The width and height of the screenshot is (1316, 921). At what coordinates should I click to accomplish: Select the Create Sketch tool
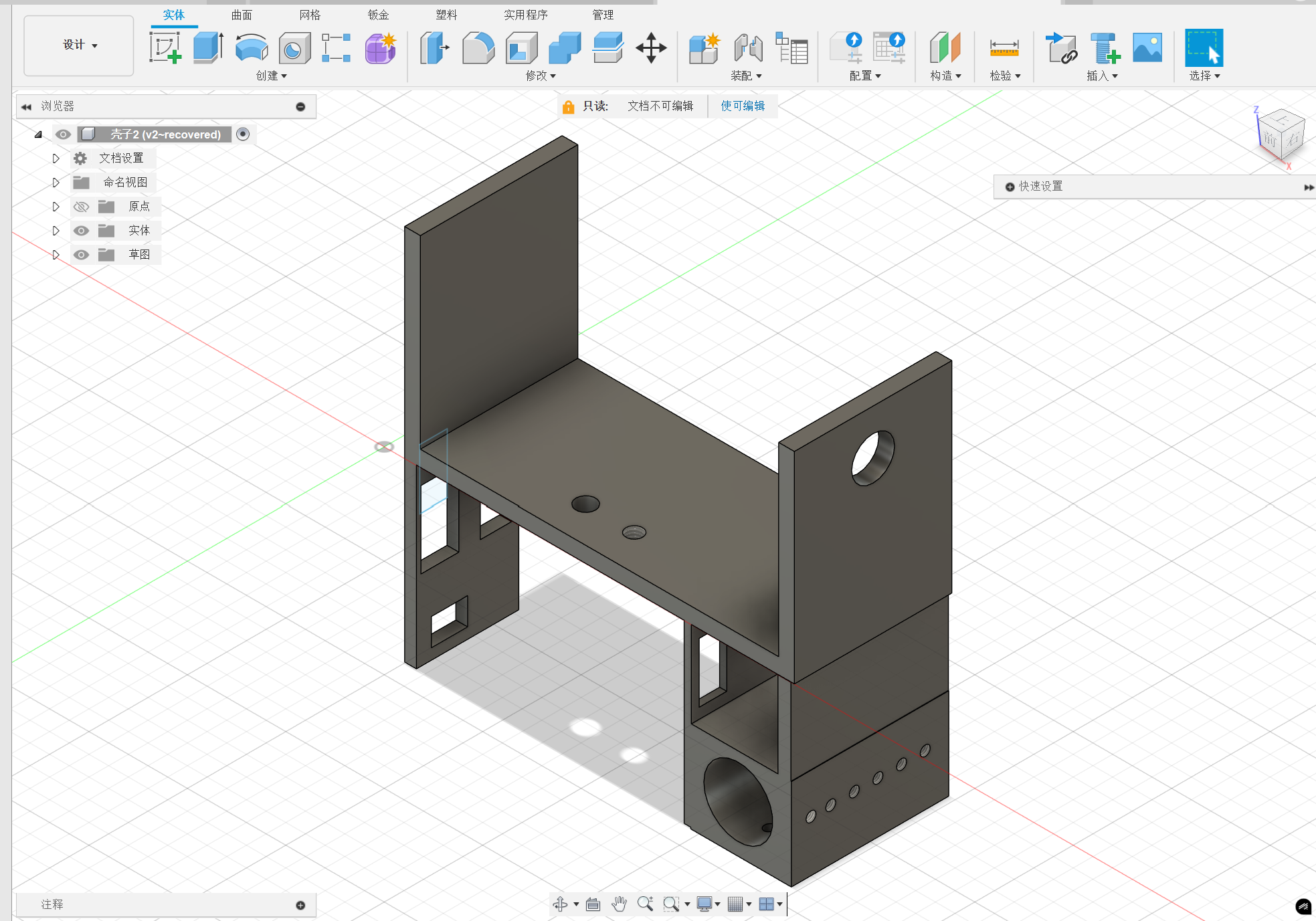click(x=165, y=47)
